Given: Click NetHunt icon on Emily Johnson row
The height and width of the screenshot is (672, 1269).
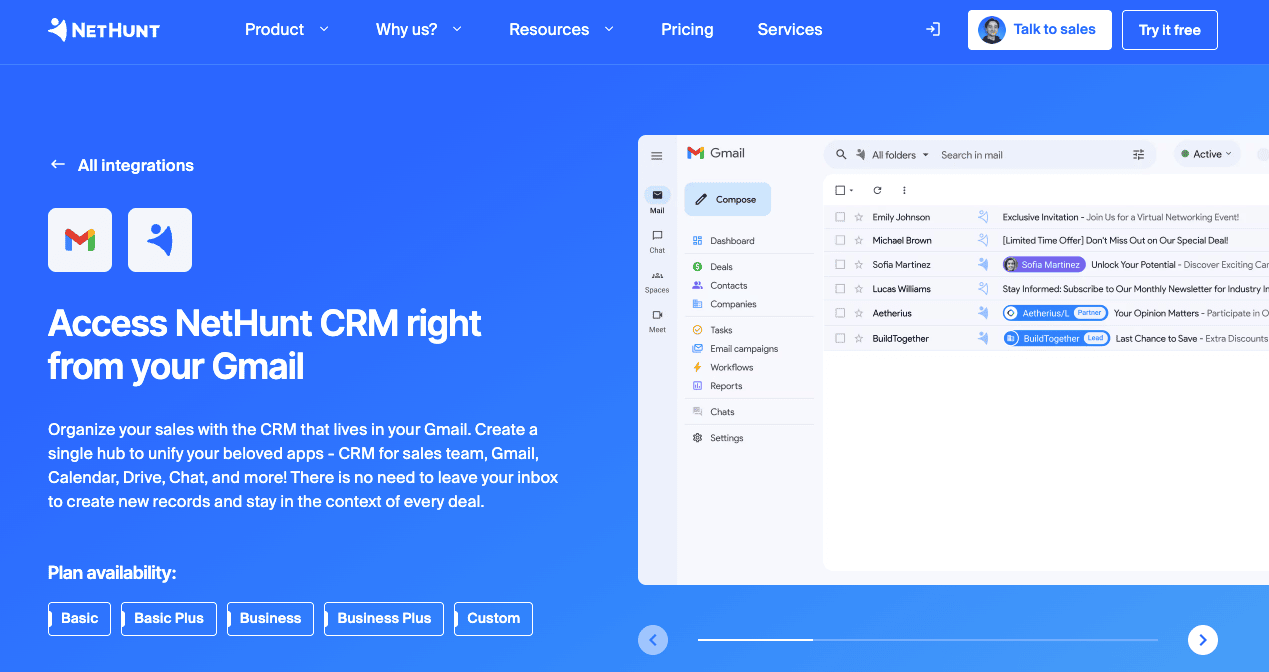Looking at the screenshot, I should (983, 217).
